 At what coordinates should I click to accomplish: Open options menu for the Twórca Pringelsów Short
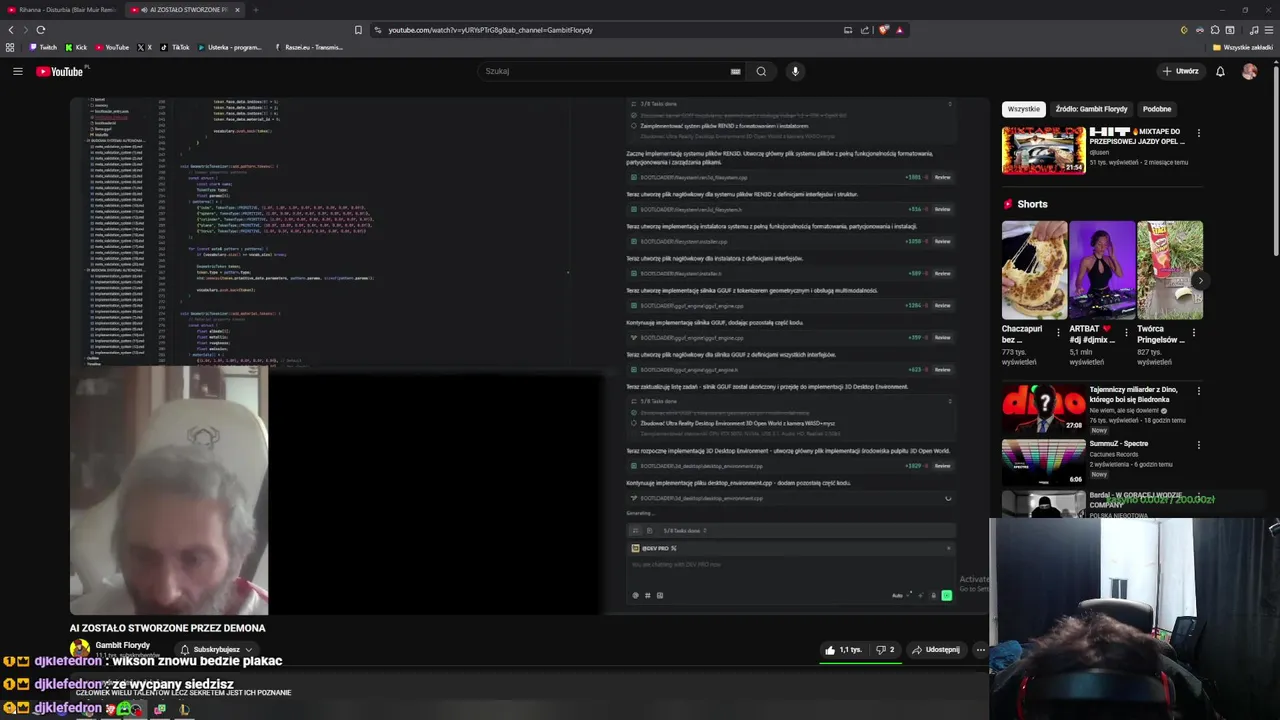1194,333
